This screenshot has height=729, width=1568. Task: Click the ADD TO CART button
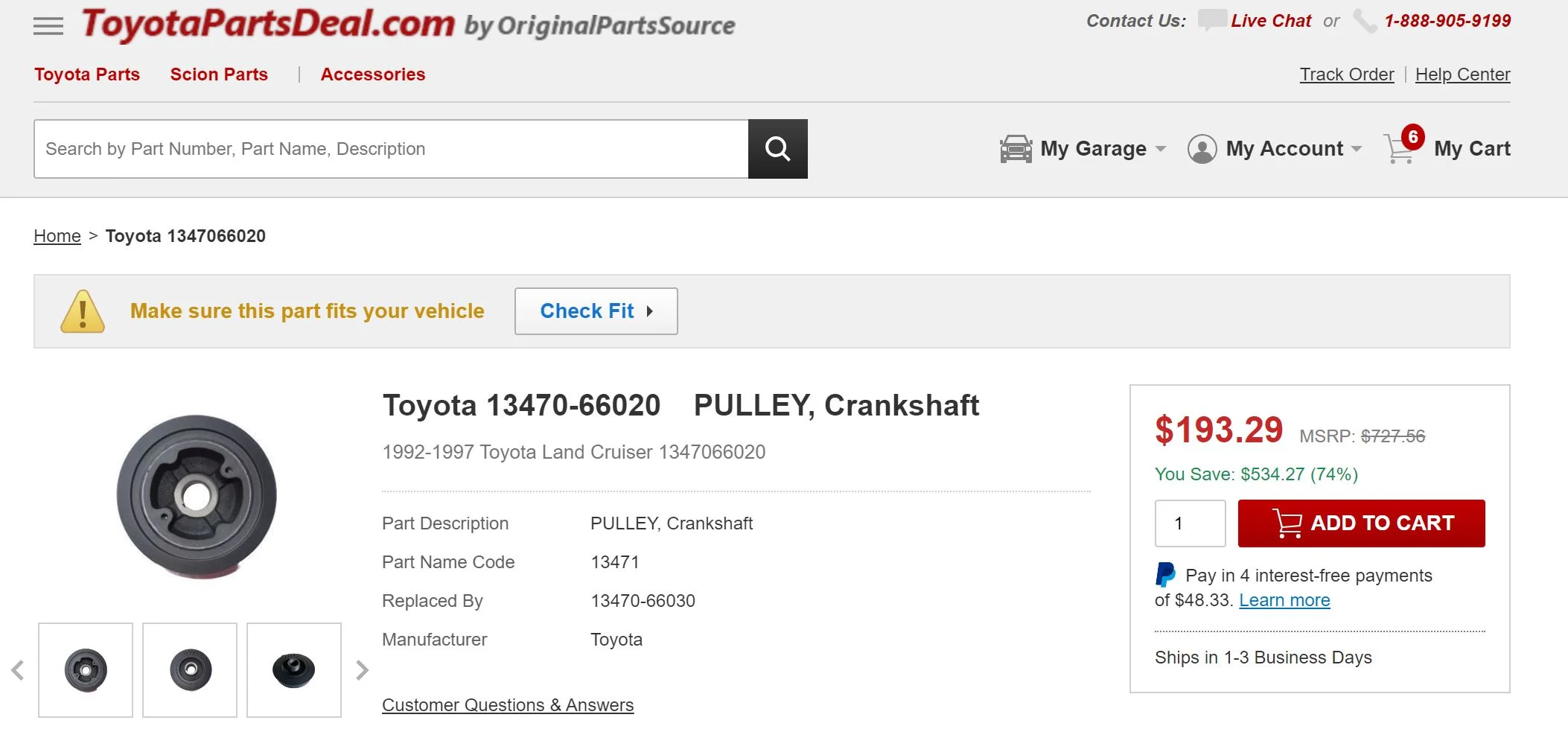pos(1361,523)
